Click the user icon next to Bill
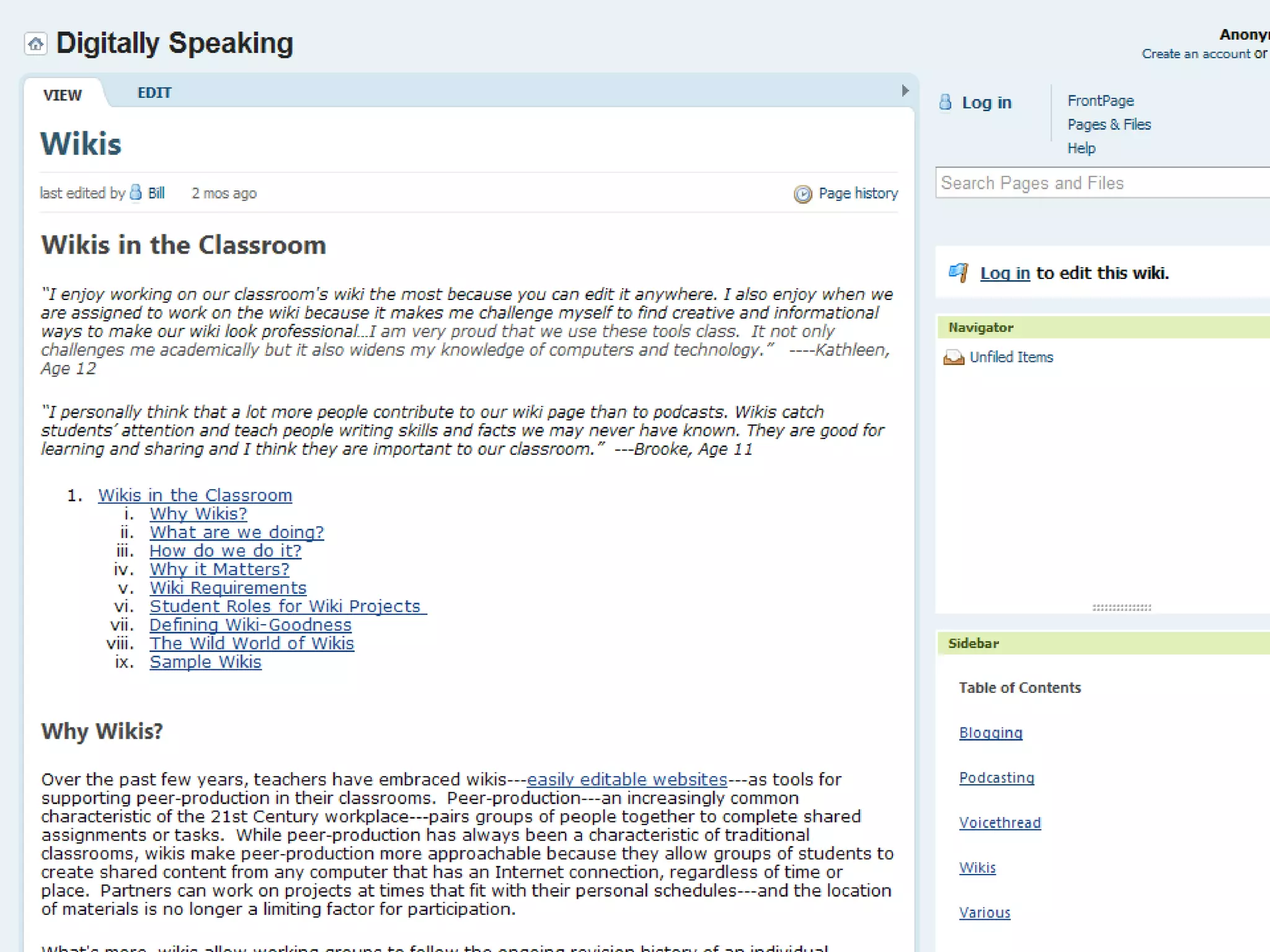The height and width of the screenshot is (952, 1270). pyautogui.click(x=136, y=193)
